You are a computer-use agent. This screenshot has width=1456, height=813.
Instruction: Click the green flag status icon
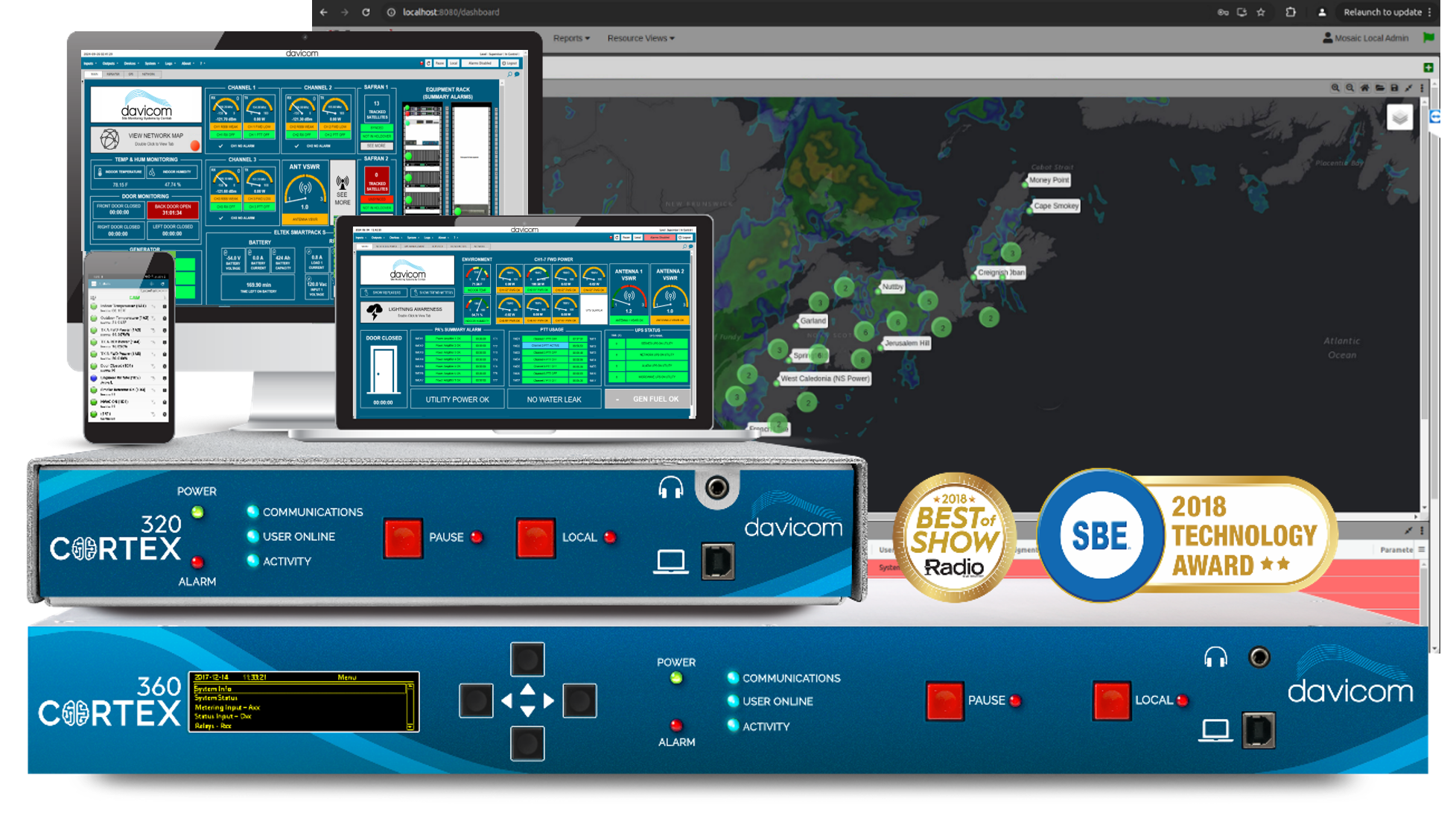pyautogui.click(x=1428, y=37)
